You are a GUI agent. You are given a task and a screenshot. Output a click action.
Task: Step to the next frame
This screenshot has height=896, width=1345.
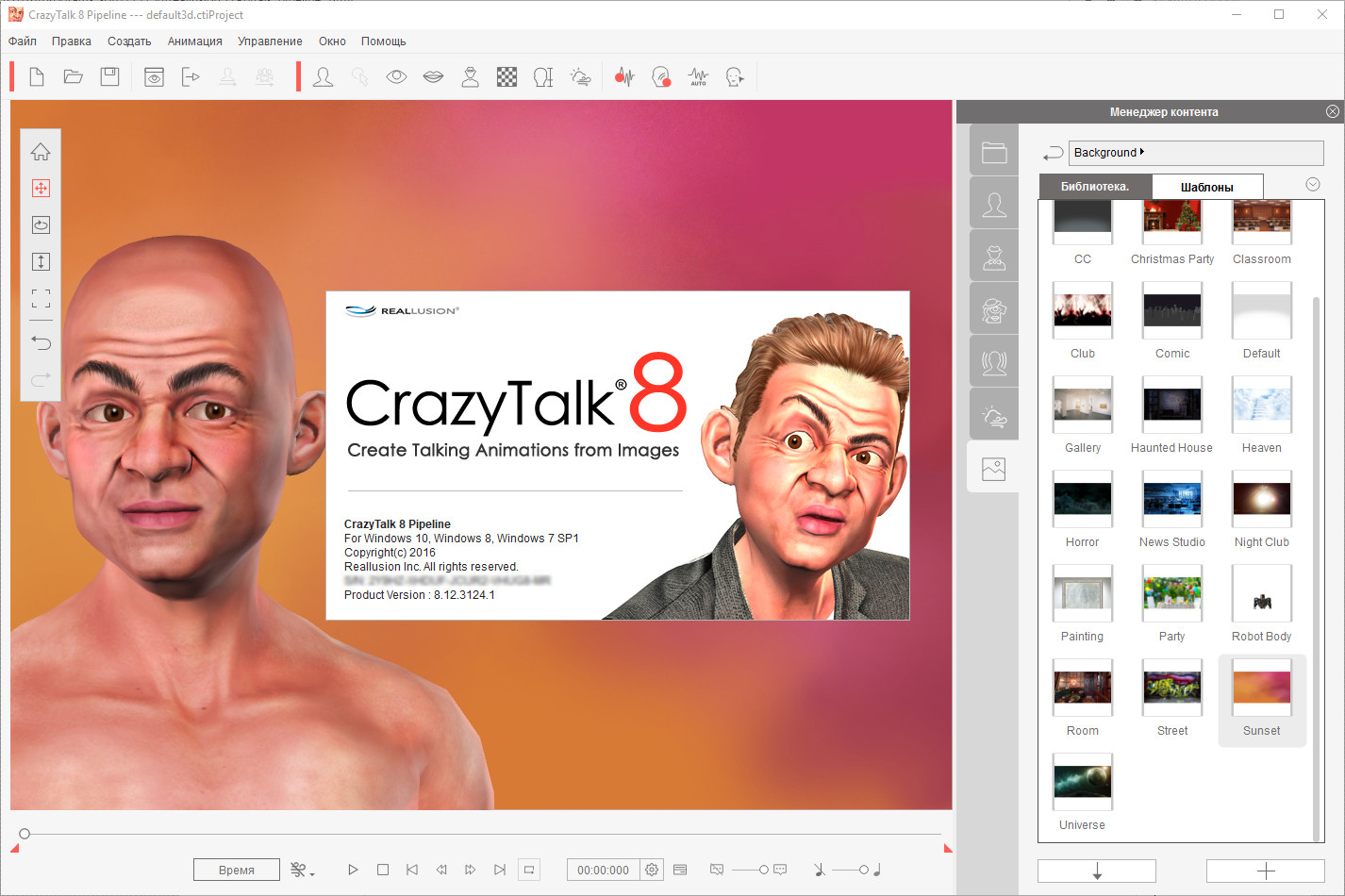pyautogui.click(x=471, y=870)
